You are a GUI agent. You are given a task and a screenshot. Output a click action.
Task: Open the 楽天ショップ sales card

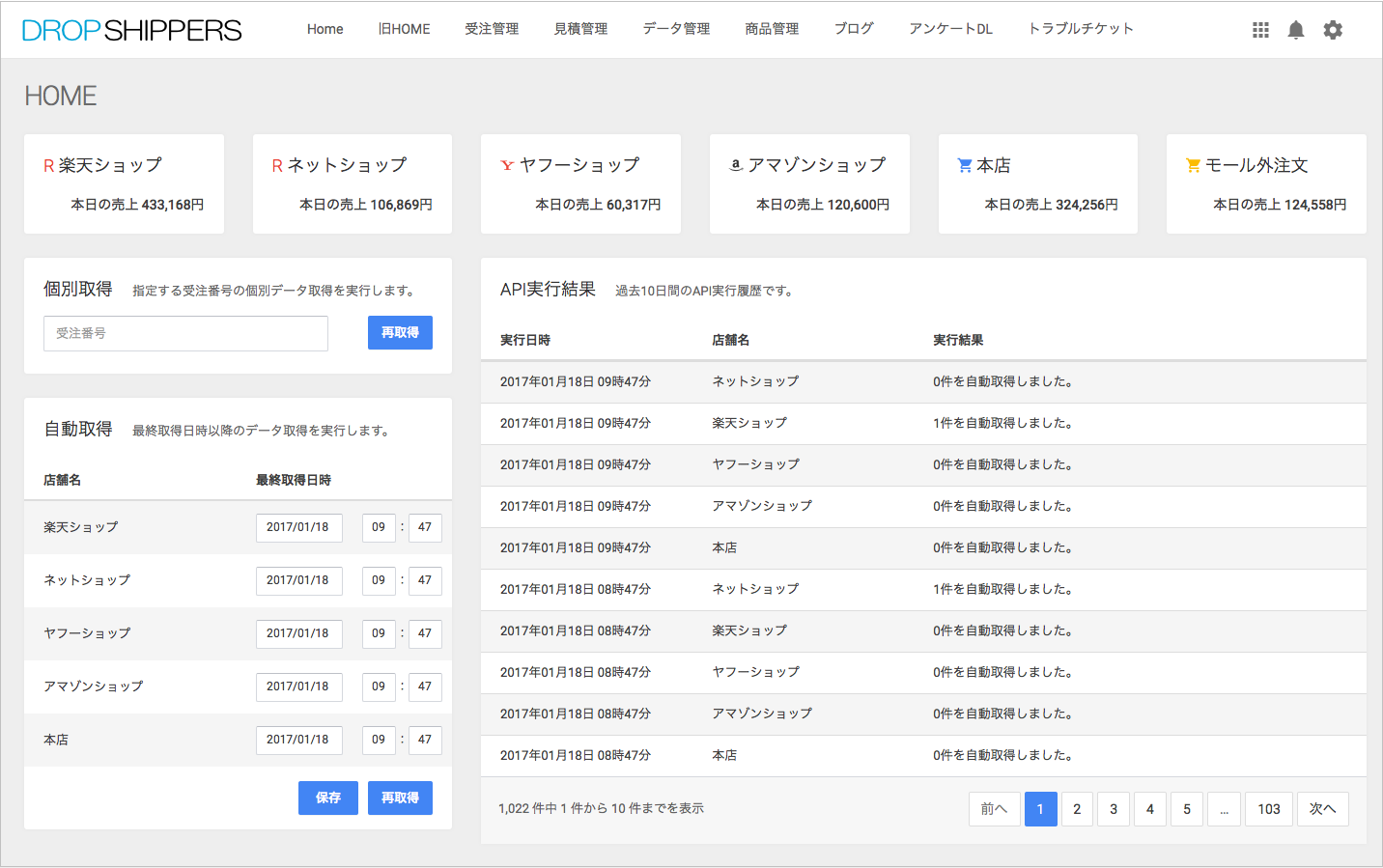tap(124, 184)
